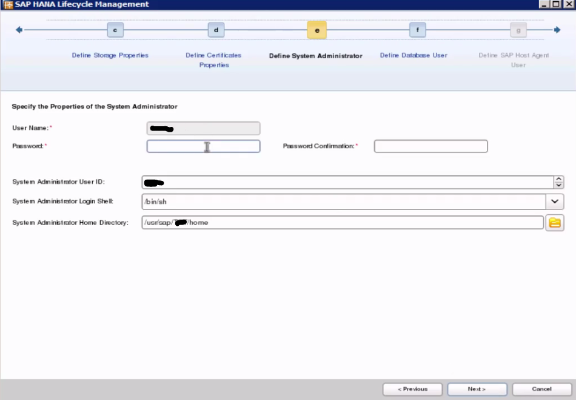Select roadmap step d box
Image resolution: width=576 pixels, height=400 pixels.
pos(216,30)
